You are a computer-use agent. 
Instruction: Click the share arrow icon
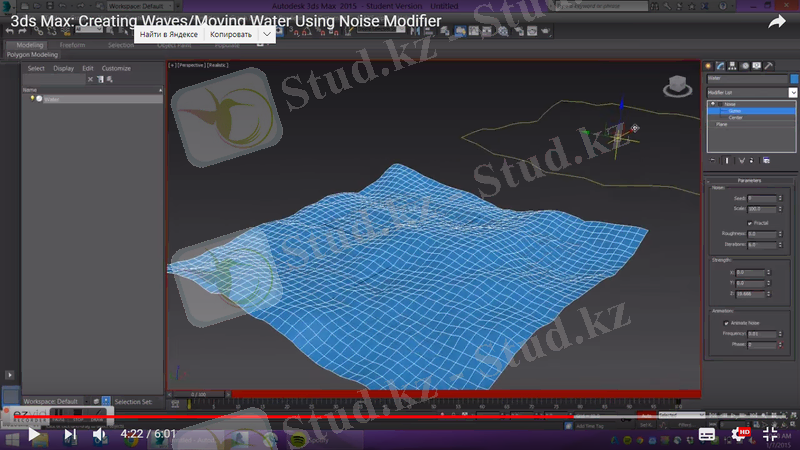tap(776, 21)
